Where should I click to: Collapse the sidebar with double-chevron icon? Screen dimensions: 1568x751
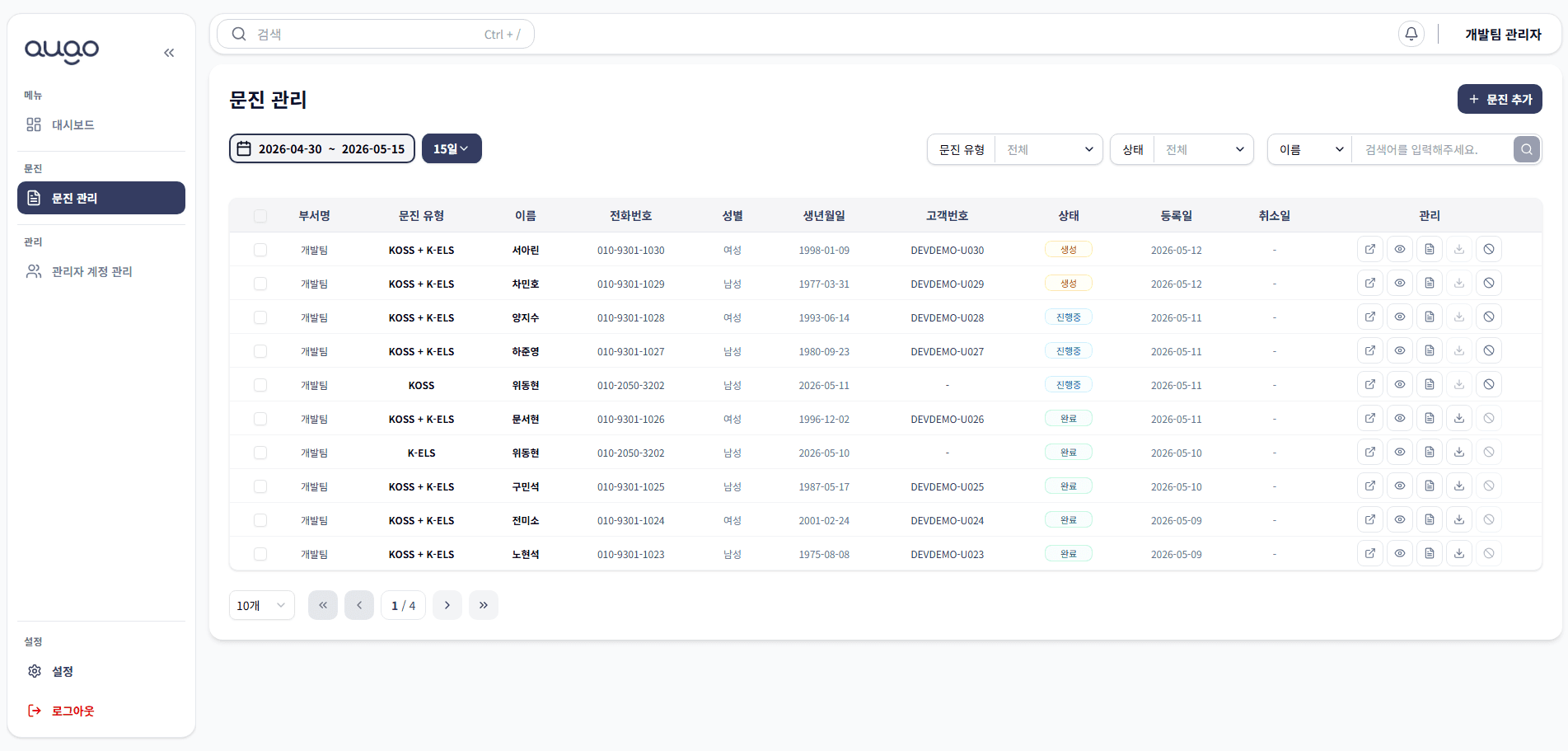(169, 53)
